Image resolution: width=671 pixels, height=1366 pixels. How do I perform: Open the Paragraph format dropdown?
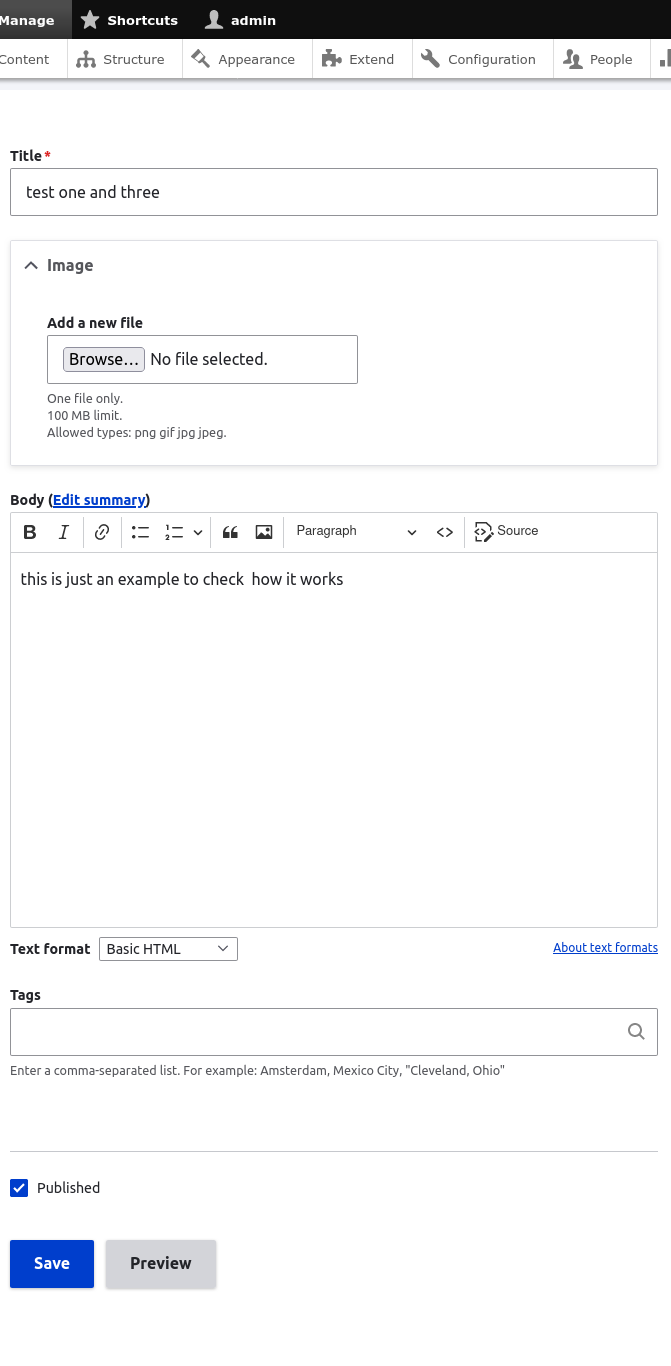pyautogui.click(x=355, y=531)
